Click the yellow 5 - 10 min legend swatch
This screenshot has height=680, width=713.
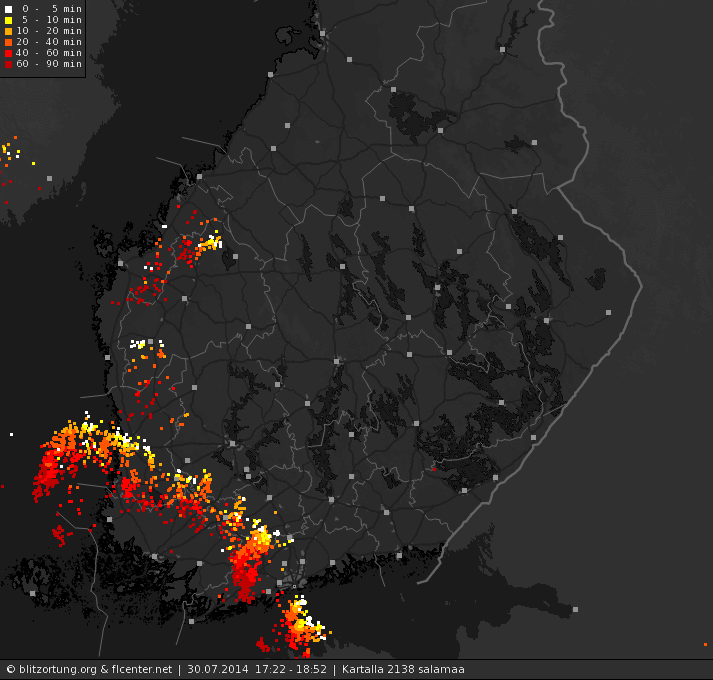pyautogui.click(x=8, y=20)
